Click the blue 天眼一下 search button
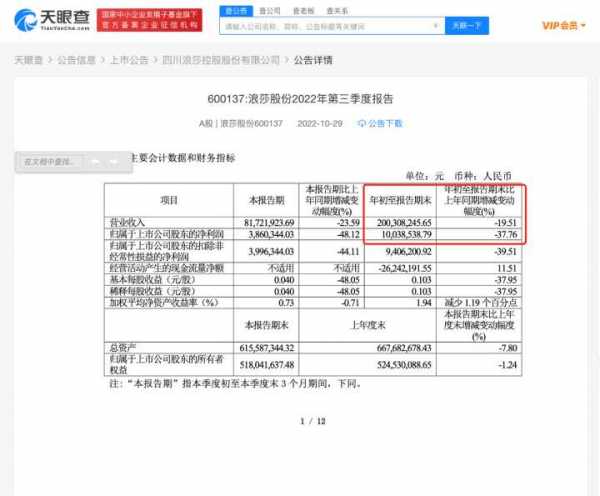 (x=466, y=26)
